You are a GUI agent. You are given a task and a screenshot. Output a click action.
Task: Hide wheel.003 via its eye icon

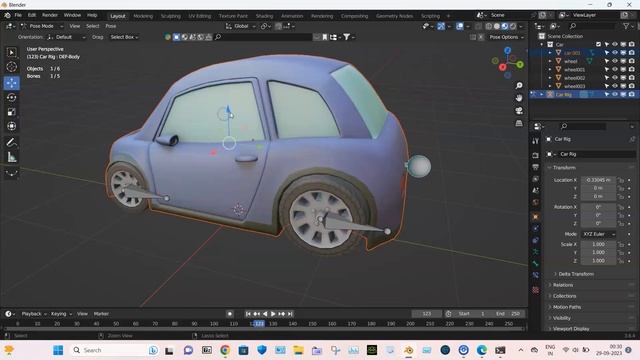tap(615, 86)
